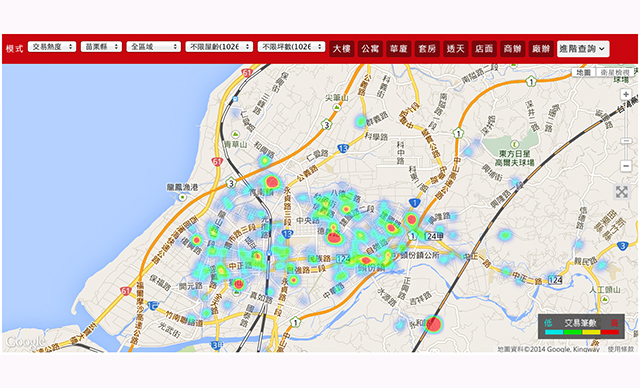The width and height of the screenshot is (640, 388).
Task: Zoom out with the map minus button
Action: [625, 166]
